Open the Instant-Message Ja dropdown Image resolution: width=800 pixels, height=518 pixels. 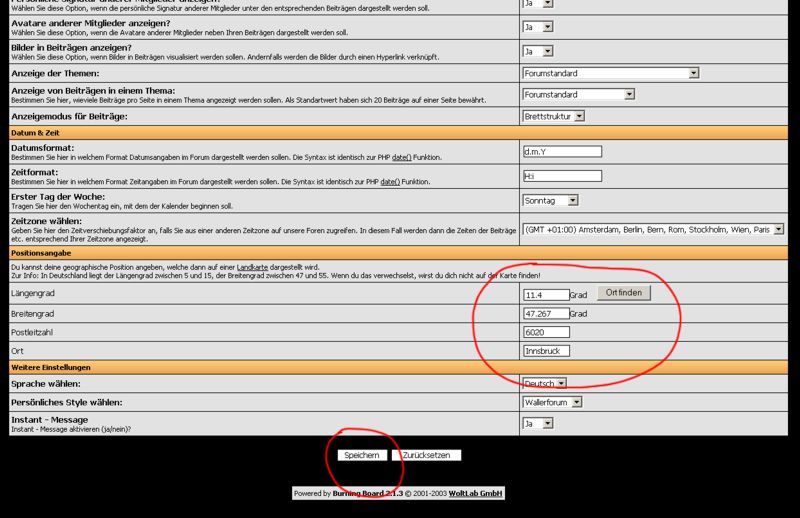(x=537, y=424)
